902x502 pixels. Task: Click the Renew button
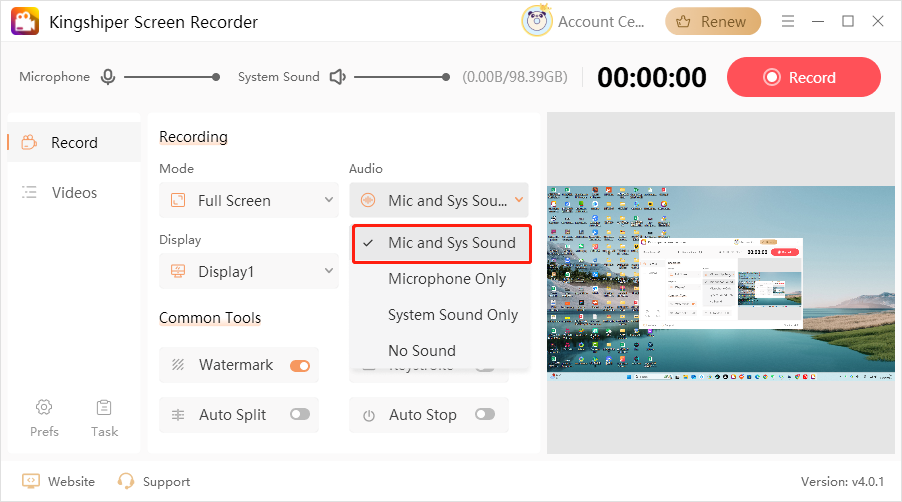tap(713, 21)
